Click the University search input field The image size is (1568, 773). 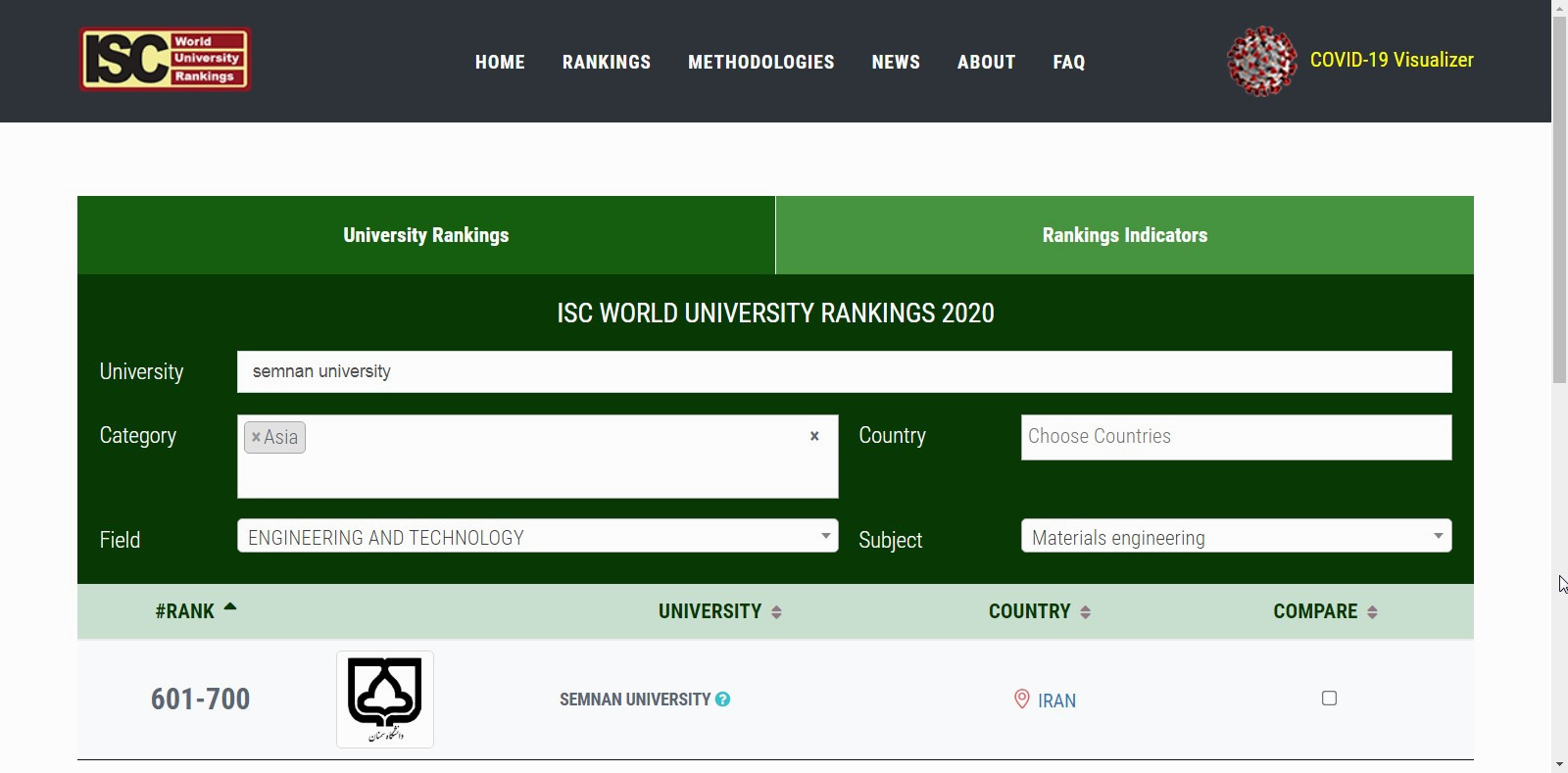tap(844, 371)
